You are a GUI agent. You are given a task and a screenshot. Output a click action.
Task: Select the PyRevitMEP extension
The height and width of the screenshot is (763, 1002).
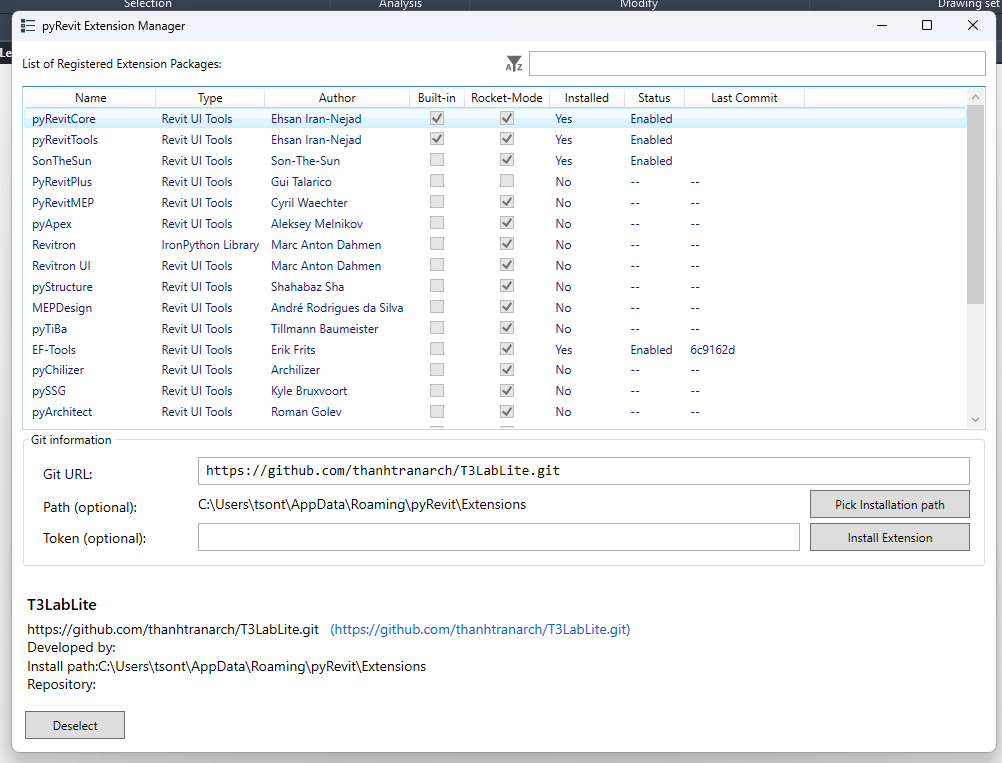[495, 203]
